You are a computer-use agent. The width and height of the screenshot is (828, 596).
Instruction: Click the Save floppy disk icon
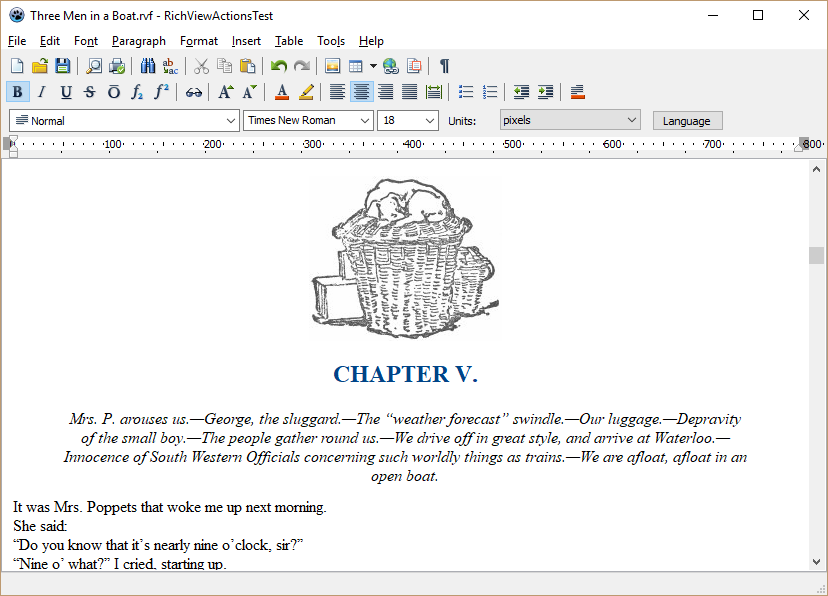(x=63, y=66)
